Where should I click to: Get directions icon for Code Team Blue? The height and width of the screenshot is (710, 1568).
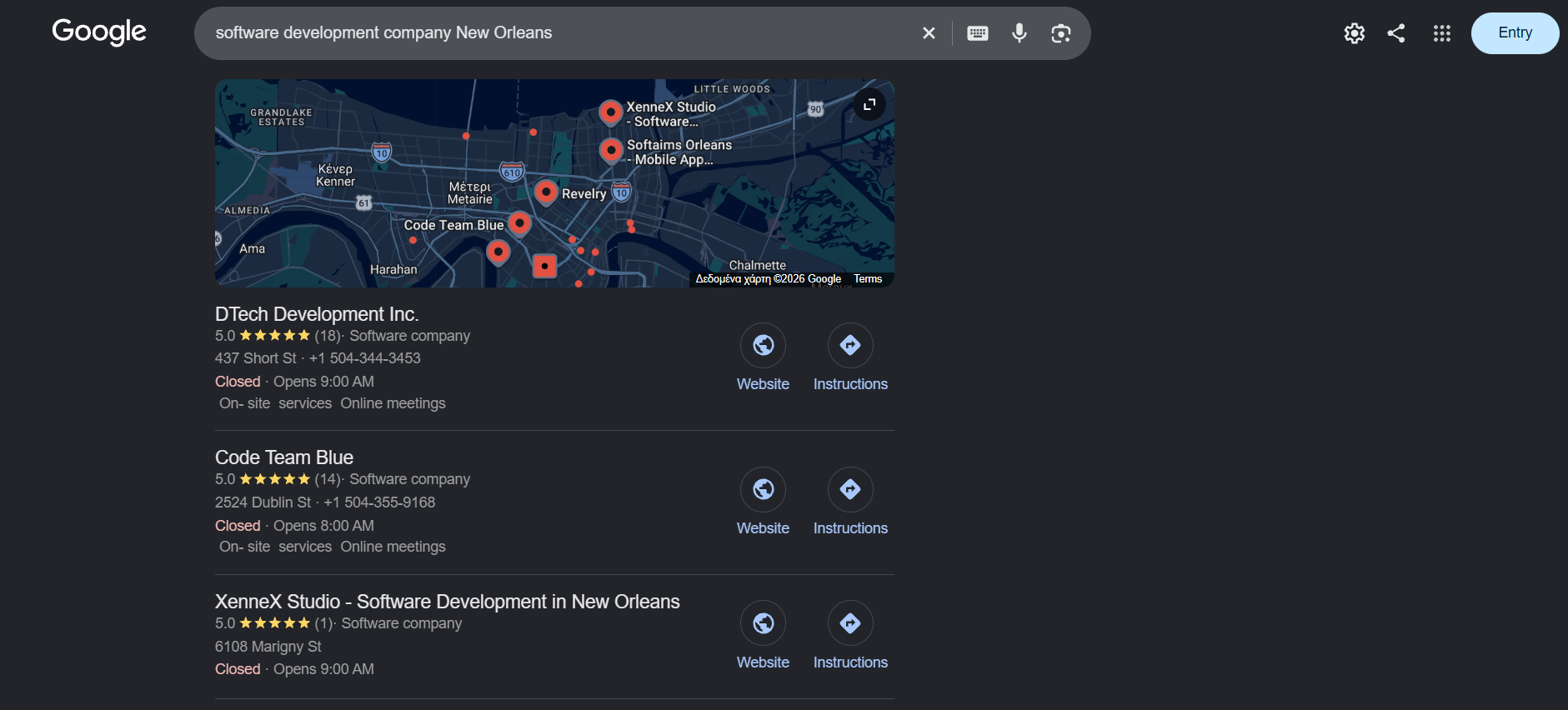[850, 489]
